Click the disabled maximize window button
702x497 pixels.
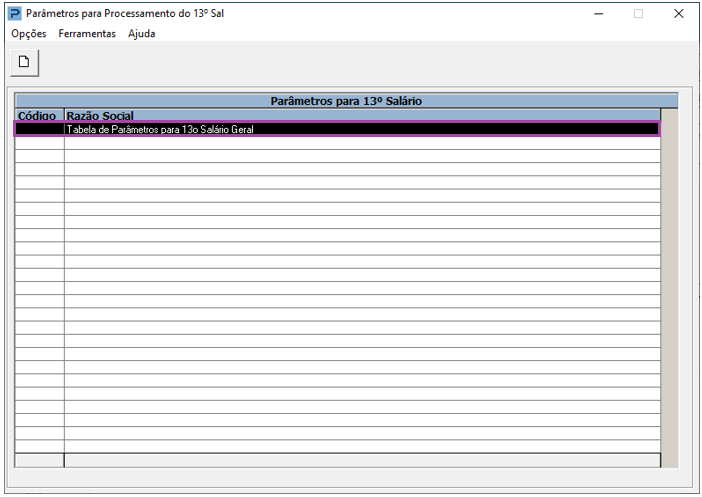click(x=638, y=14)
